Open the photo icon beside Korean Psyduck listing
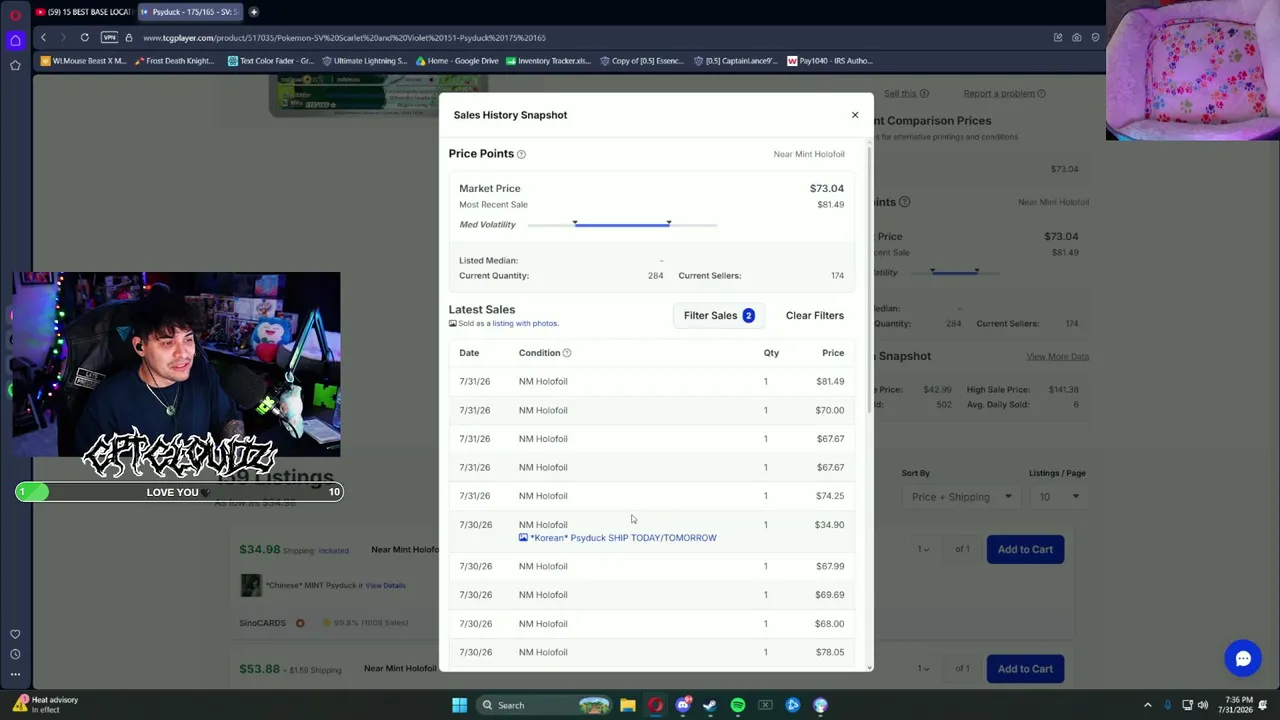Viewport: 1280px width, 720px height. point(523,538)
